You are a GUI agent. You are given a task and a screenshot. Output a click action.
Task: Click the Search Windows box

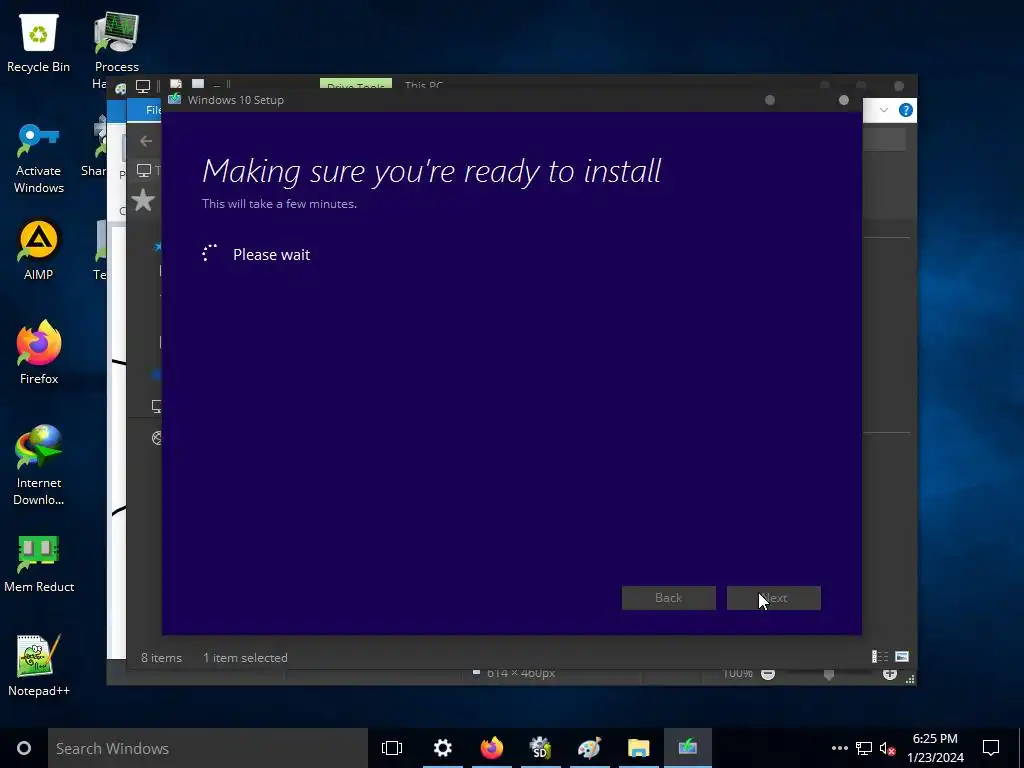208,748
